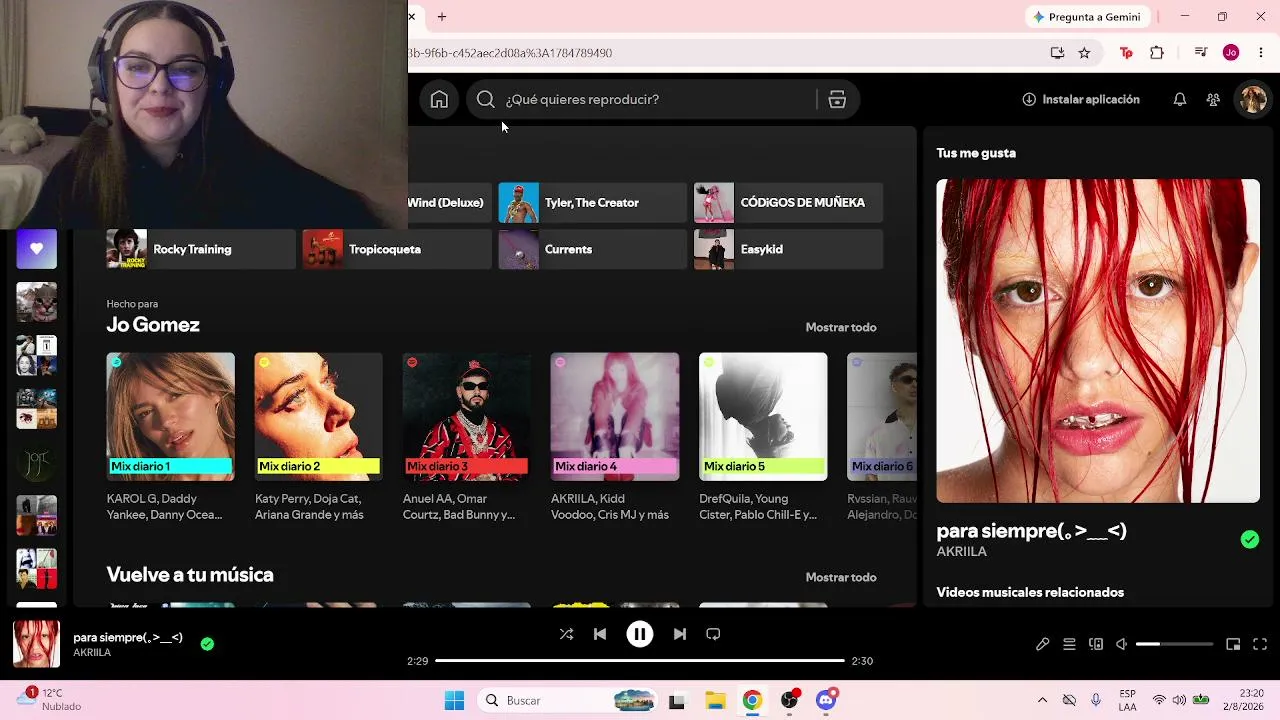The image size is (1280, 720).
Task: Skip to the next track
Action: [x=680, y=634]
